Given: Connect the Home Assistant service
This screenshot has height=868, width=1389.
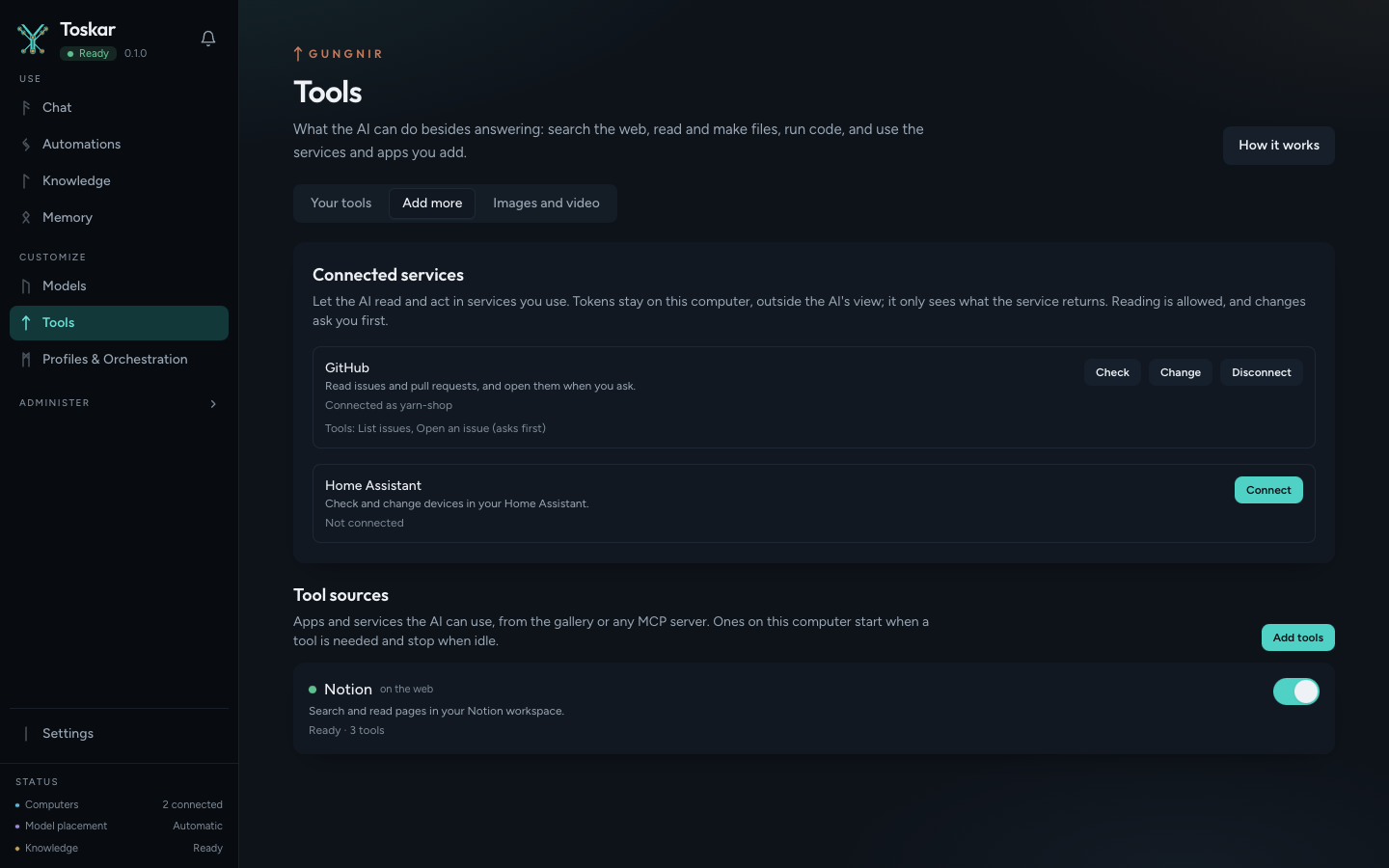Looking at the screenshot, I should [1268, 490].
